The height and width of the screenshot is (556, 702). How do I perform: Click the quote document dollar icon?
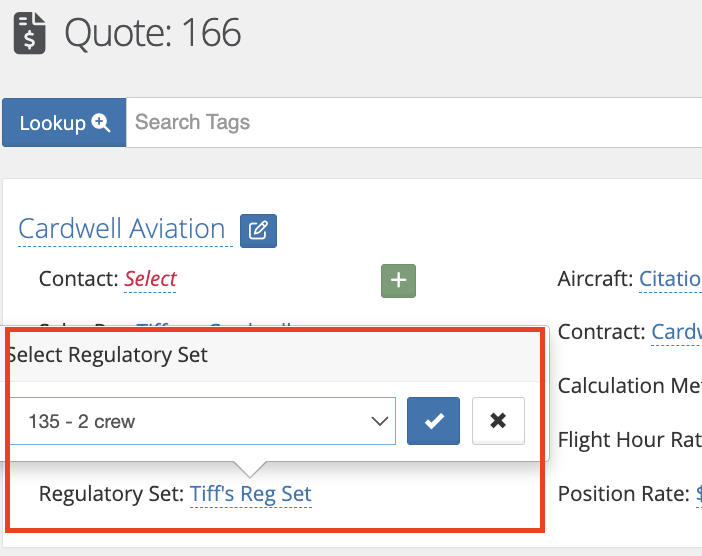click(x=30, y=34)
